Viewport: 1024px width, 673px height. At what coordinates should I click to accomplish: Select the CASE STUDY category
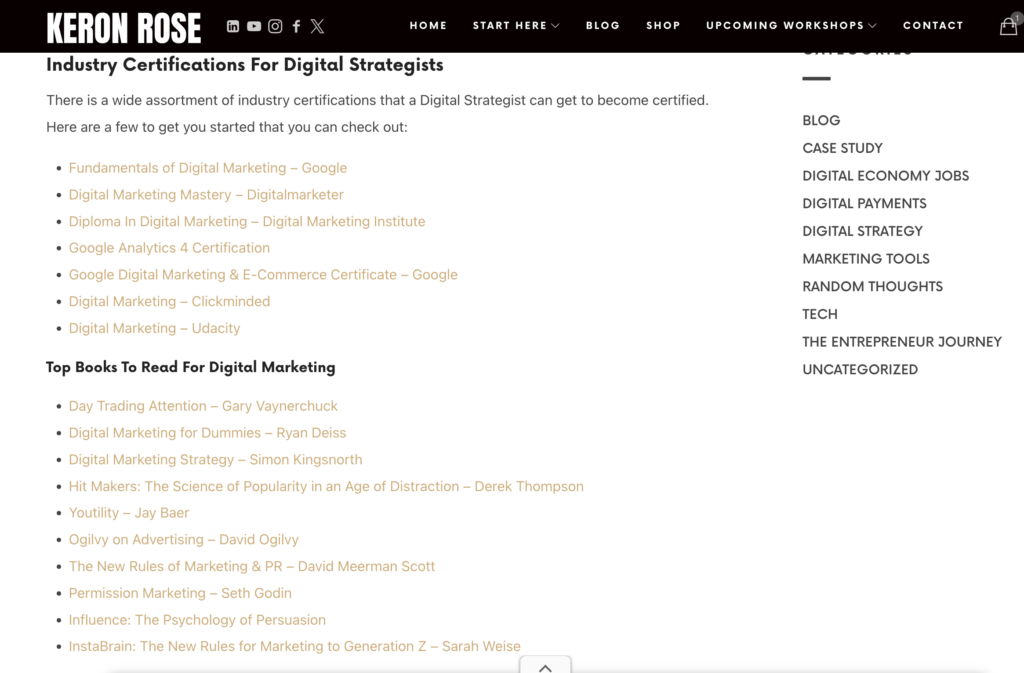843,148
